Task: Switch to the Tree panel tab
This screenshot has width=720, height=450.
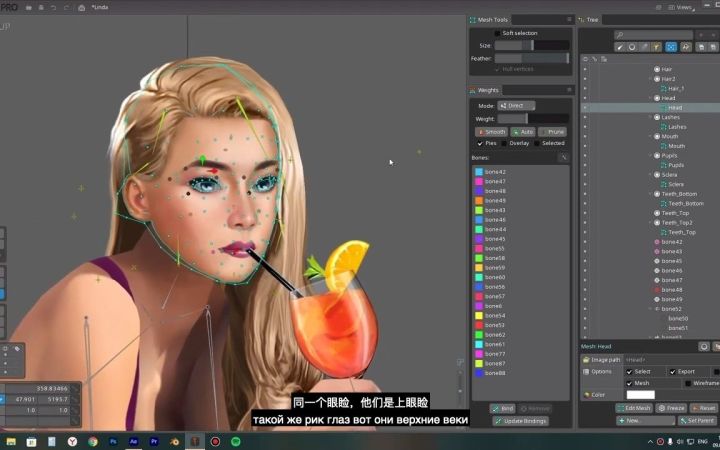Action: [588, 19]
